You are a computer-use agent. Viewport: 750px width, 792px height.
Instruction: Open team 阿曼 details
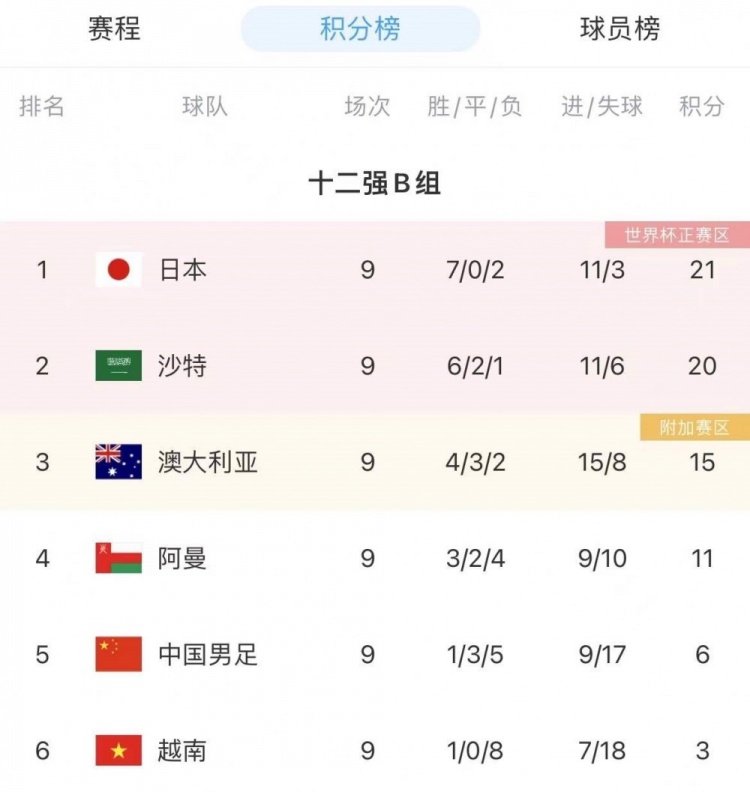(x=182, y=558)
